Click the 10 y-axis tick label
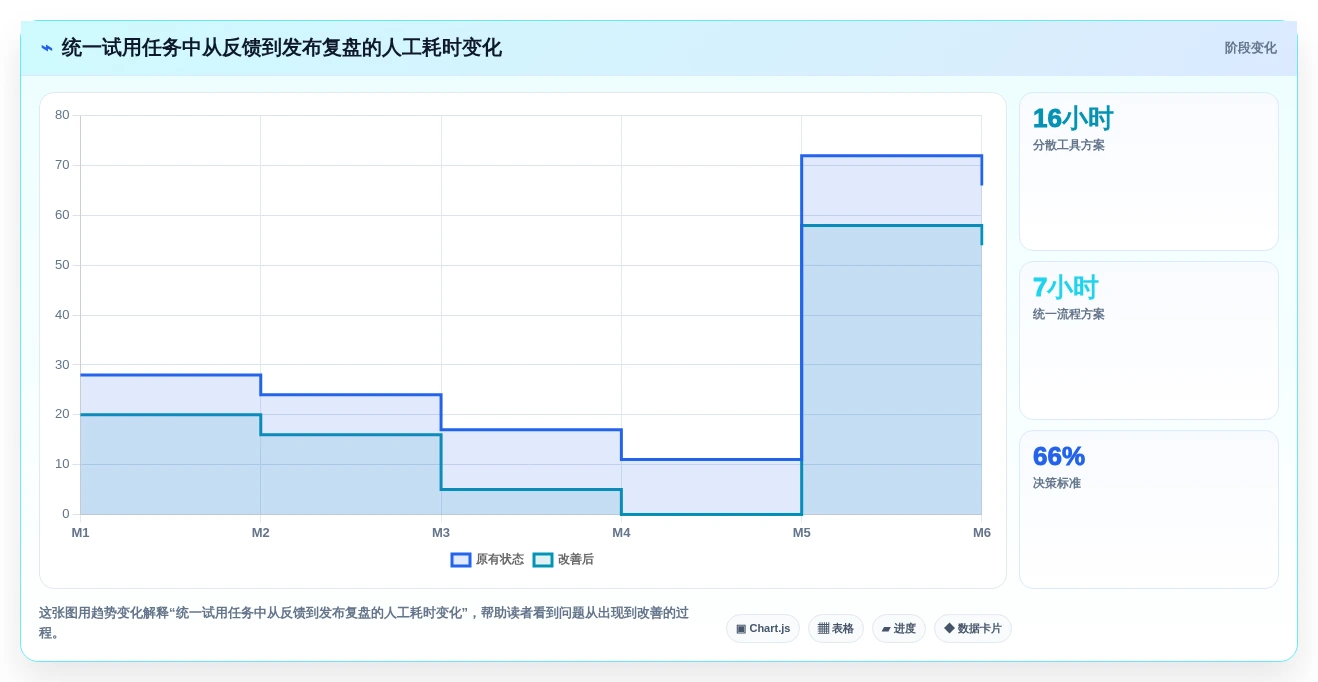 tap(62, 464)
